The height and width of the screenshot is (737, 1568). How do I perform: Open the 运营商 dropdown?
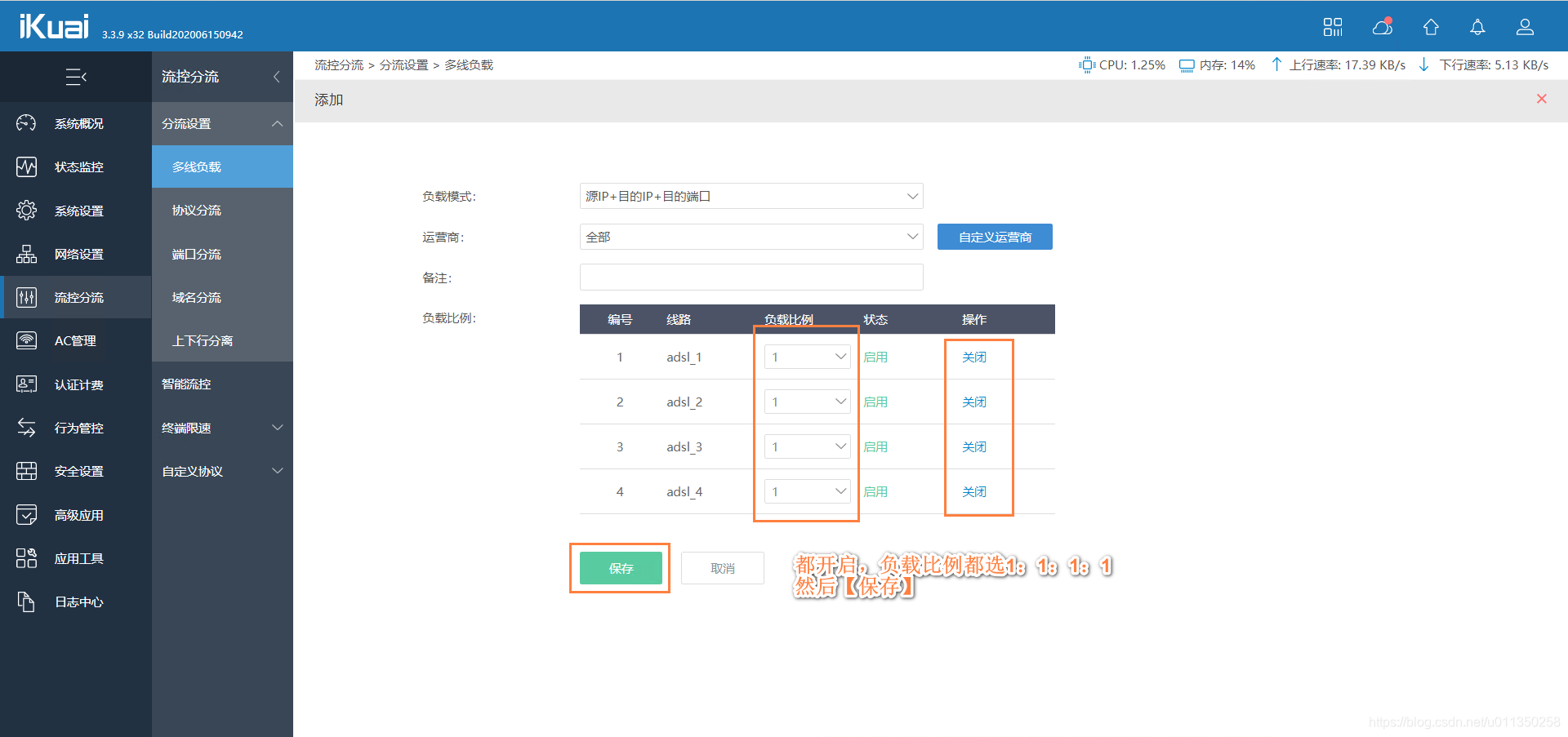751,237
